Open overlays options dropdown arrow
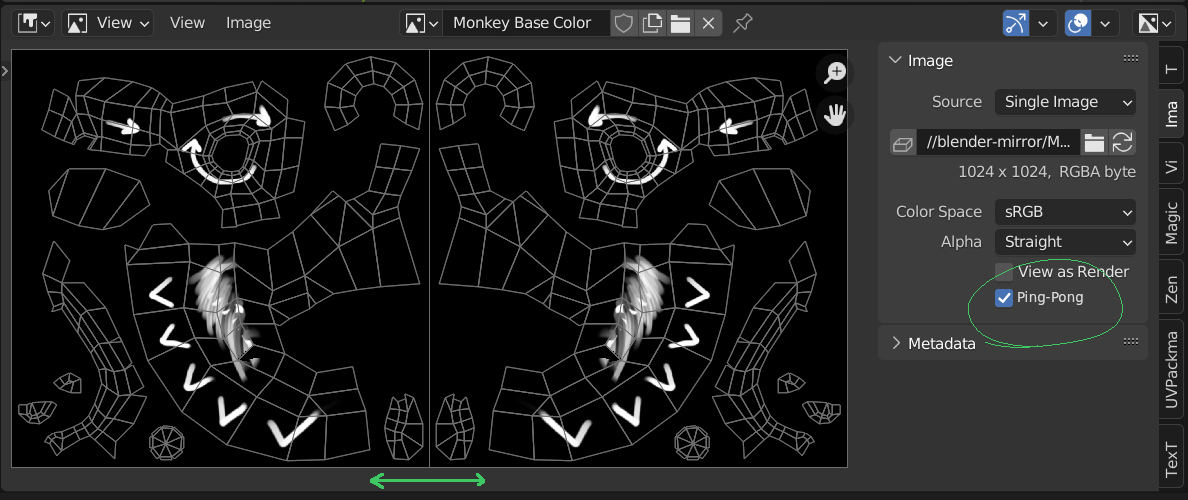 point(1105,23)
